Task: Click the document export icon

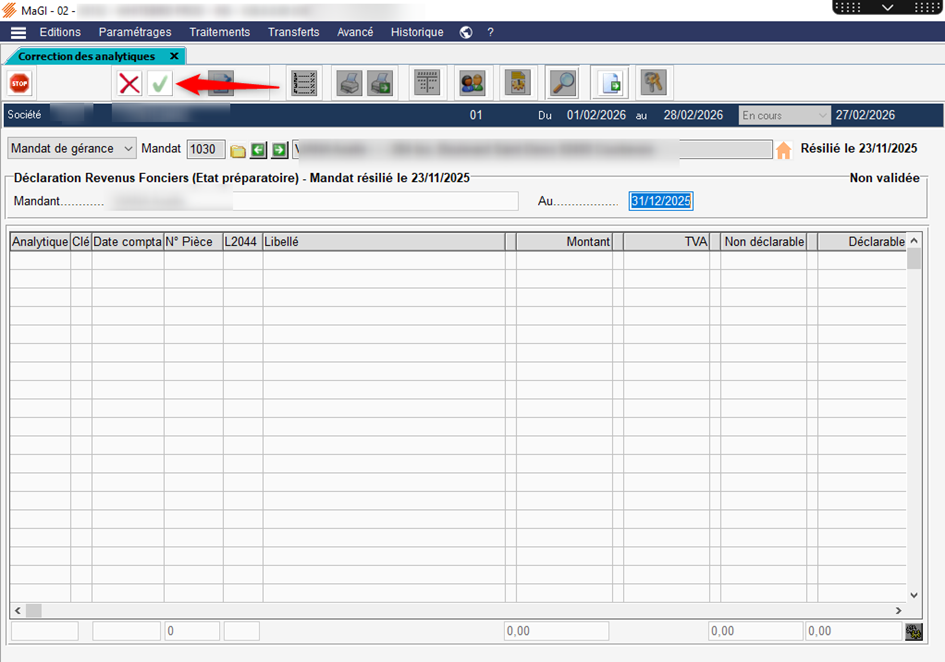Action: tap(609, 83)
